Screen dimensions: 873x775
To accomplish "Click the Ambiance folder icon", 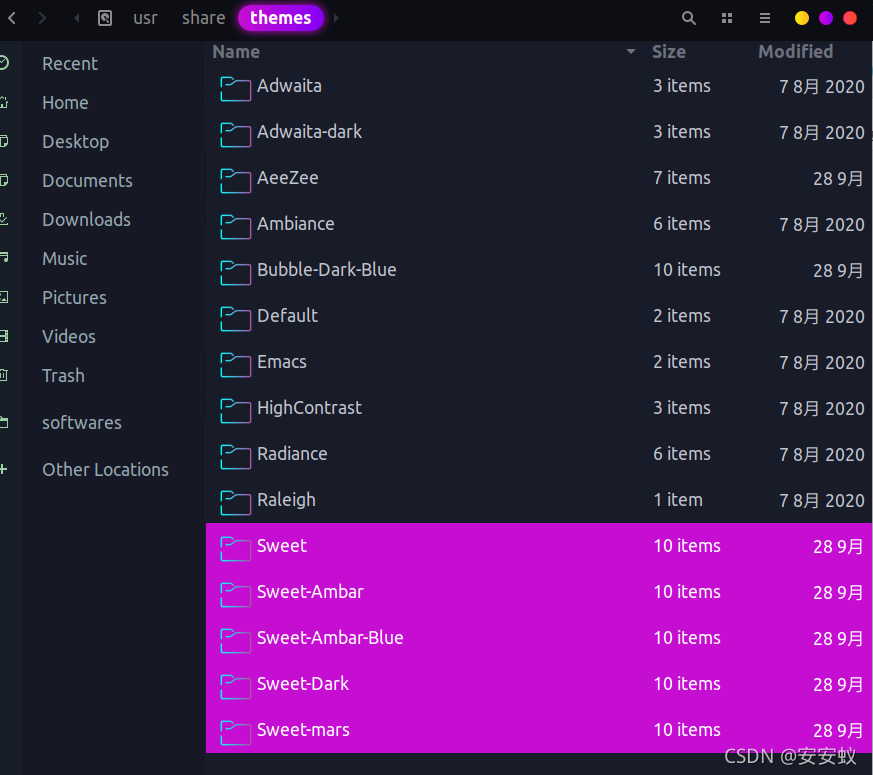I will coord(235,227).
